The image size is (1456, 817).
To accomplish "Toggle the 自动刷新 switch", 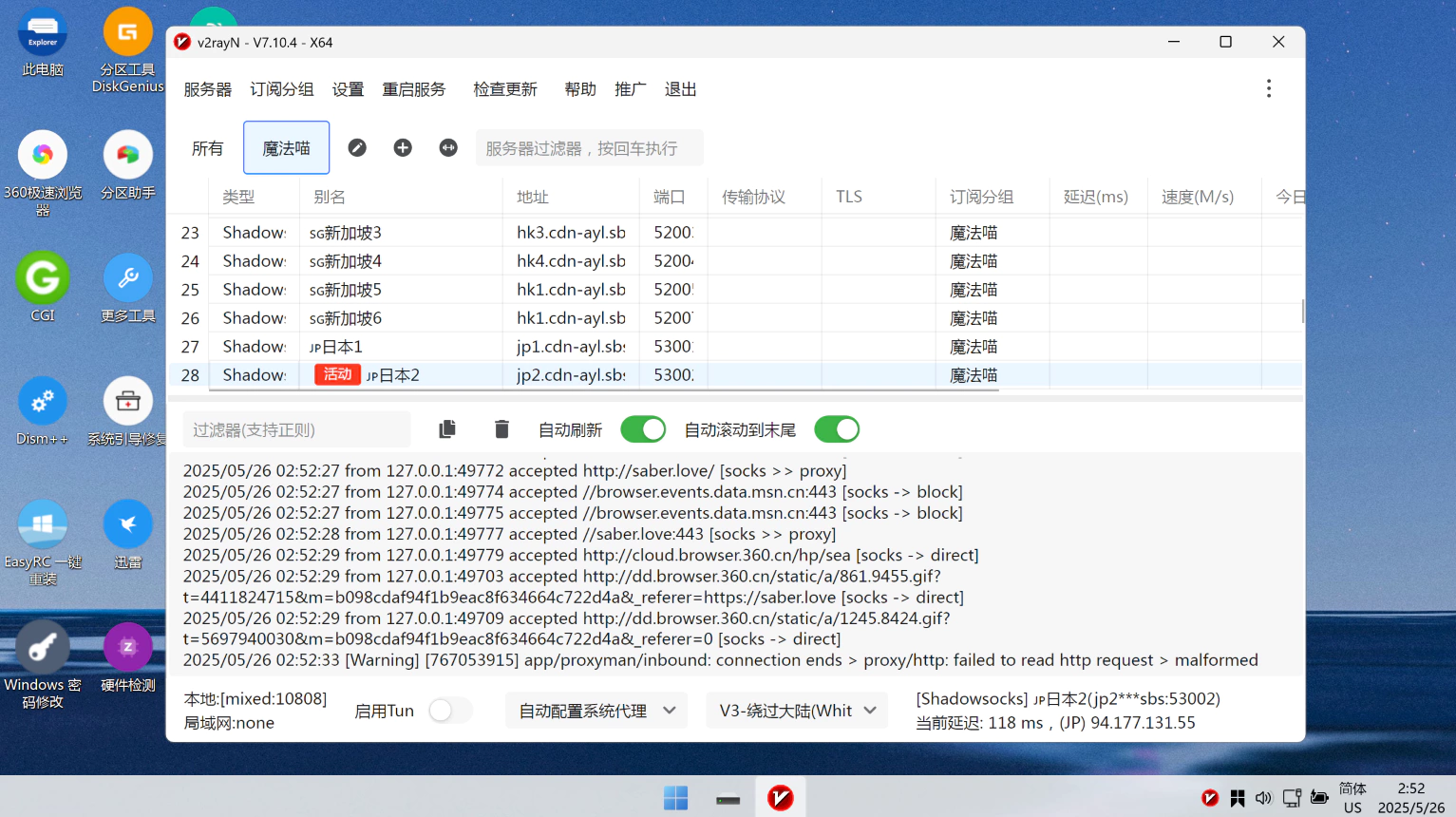I will click(643, 429).
